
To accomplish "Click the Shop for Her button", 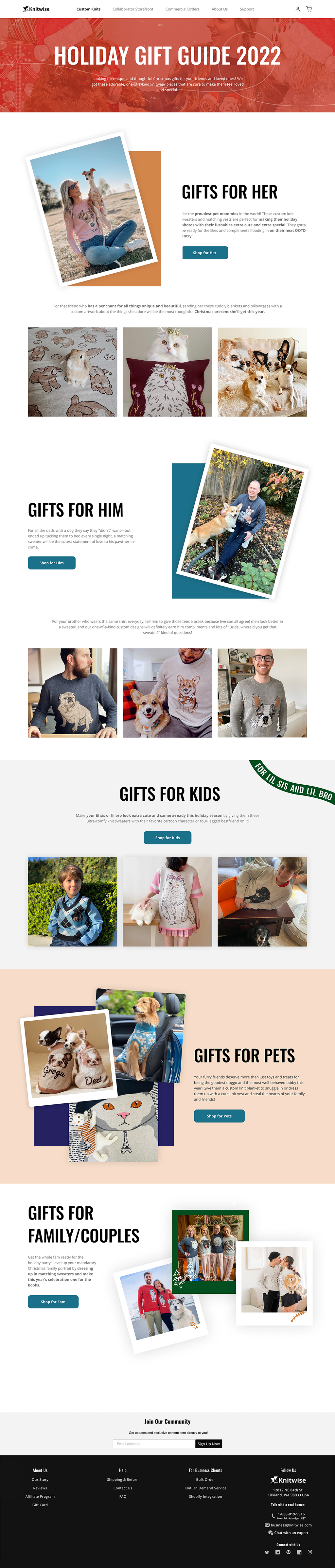I will coord(205,253).
